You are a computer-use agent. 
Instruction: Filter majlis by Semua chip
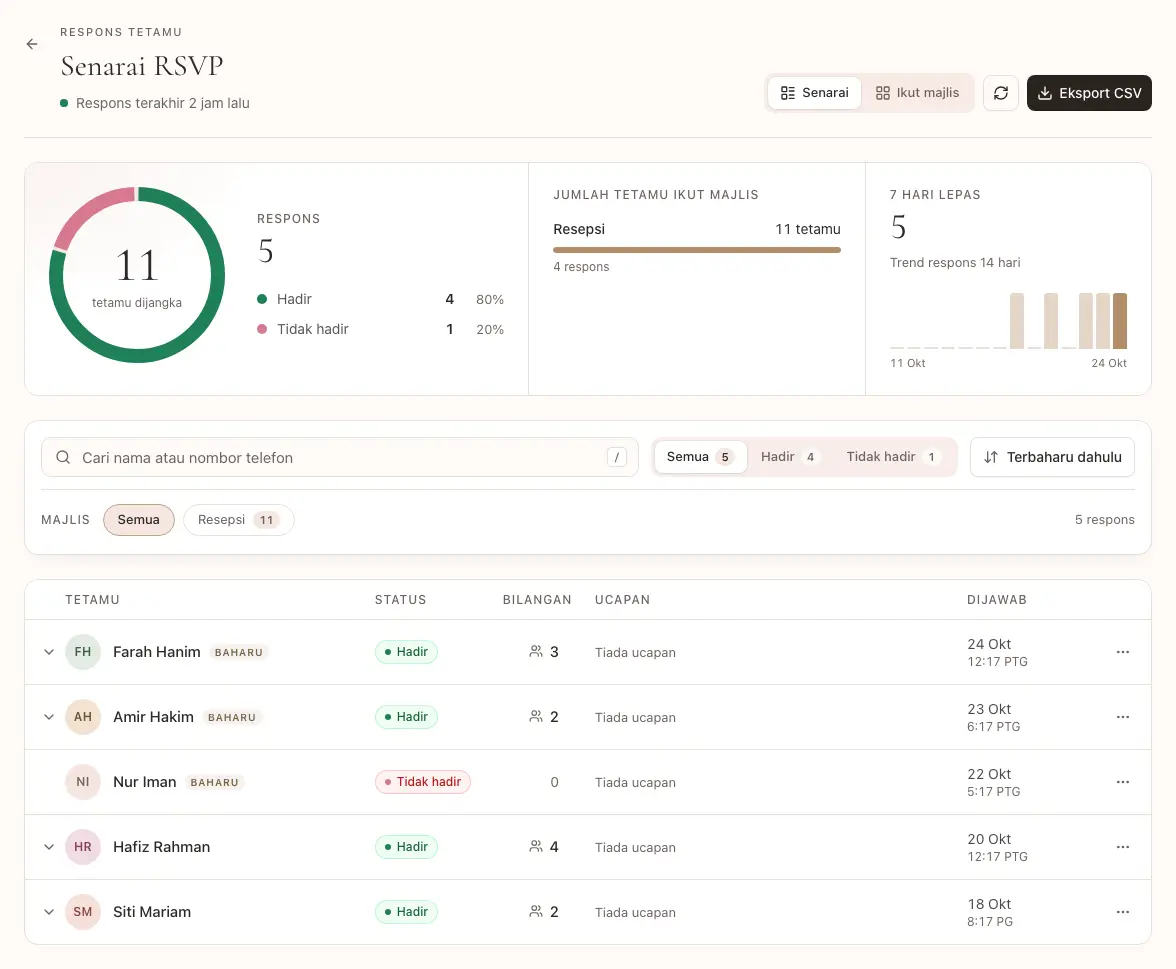139,520
